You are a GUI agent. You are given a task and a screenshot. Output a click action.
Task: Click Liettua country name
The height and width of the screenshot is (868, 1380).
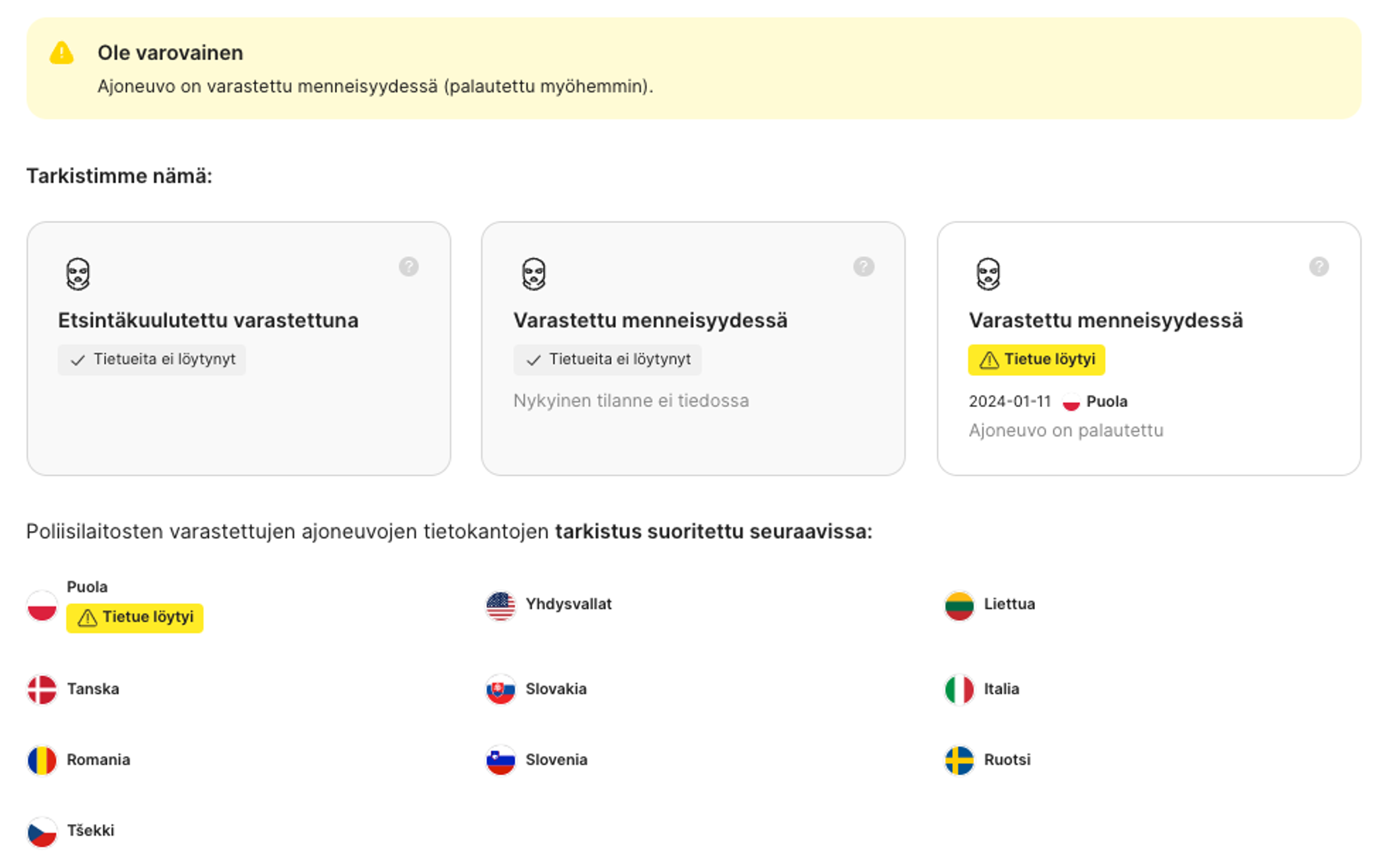pyautogui.click(x=1009, y=604)
